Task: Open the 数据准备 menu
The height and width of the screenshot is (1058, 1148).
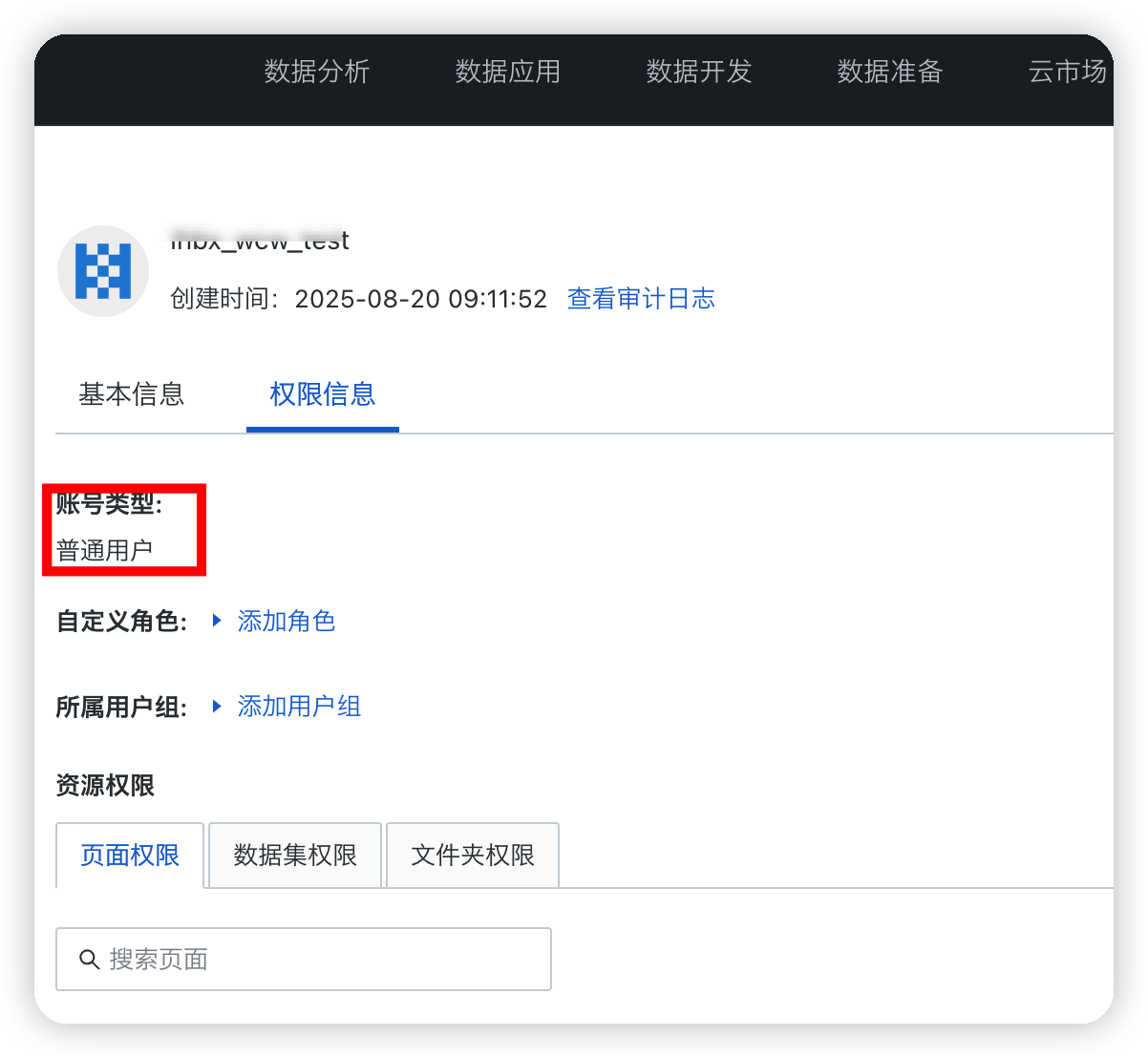Action: (x=890, y=72)
